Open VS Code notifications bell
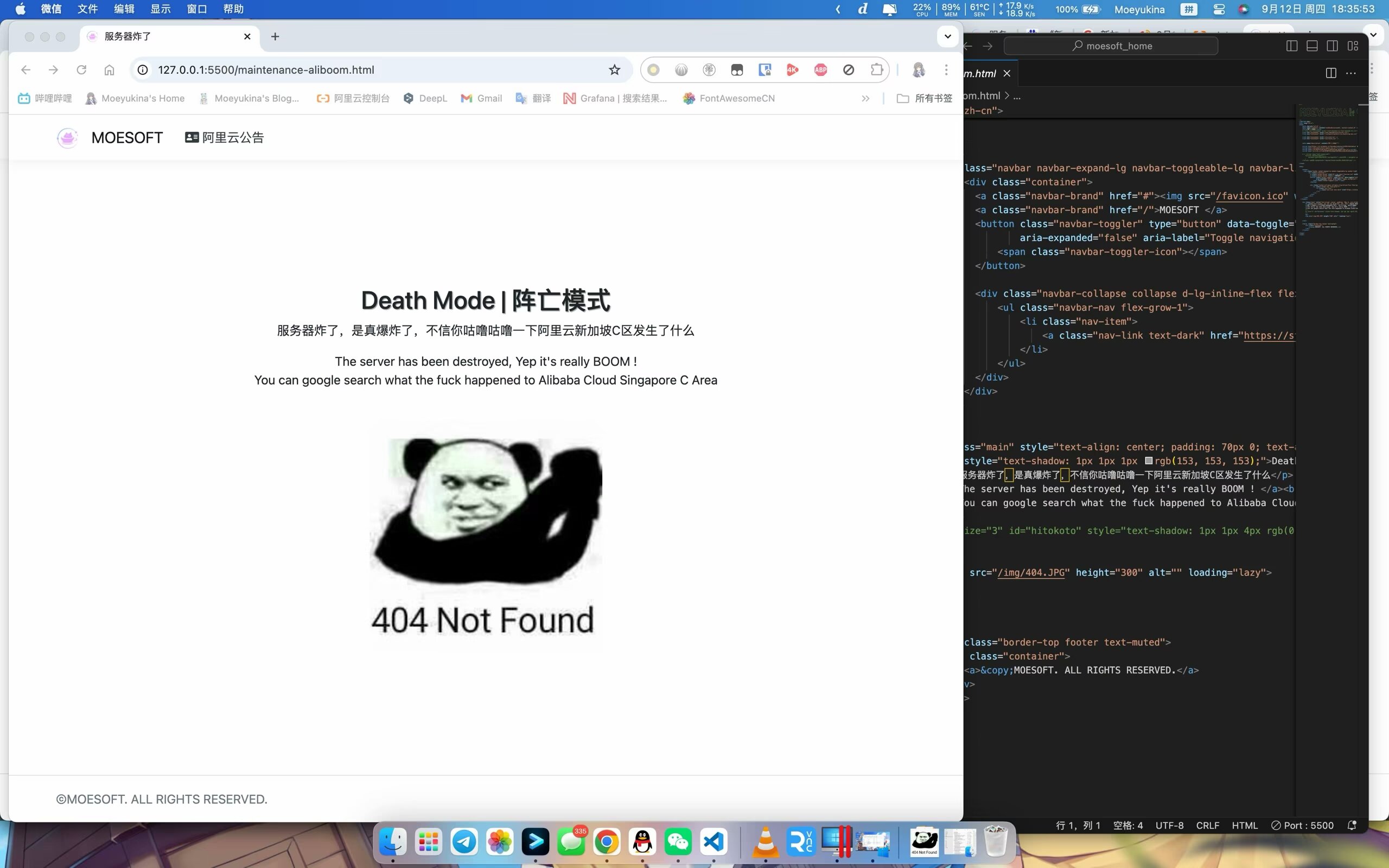Viewport: 1389px width, 868px height. tap(1352, 825)
